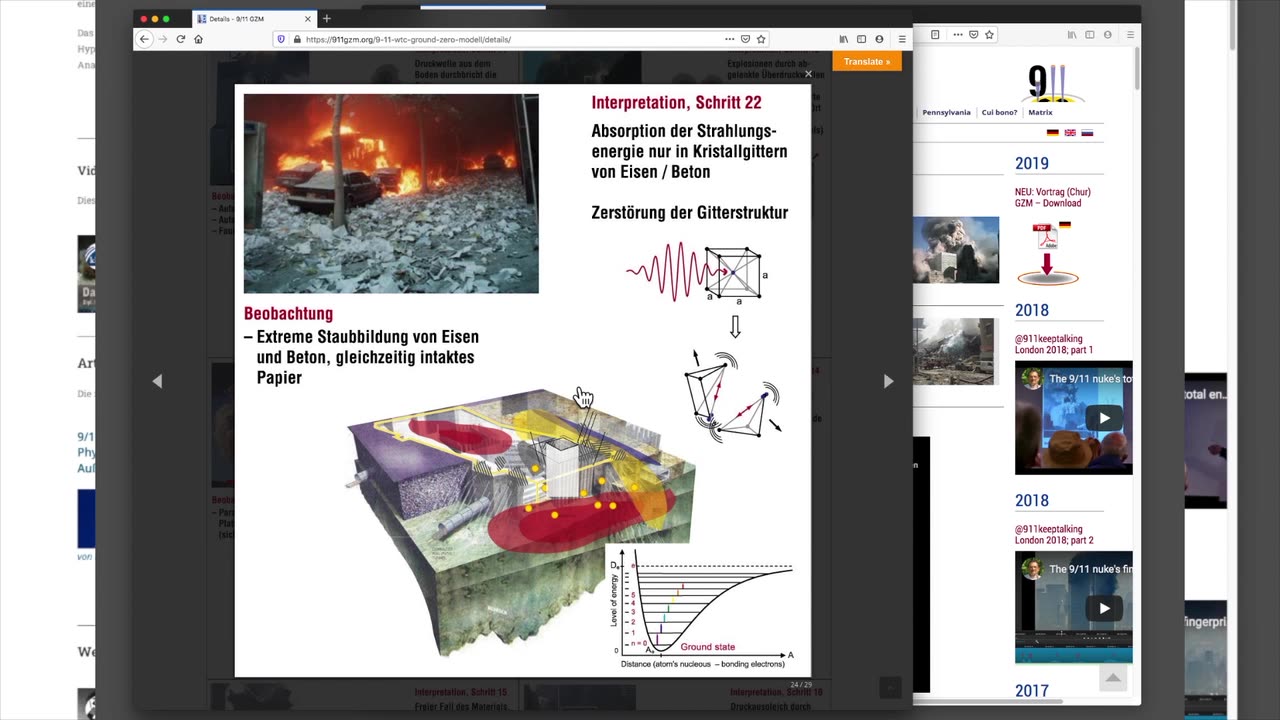Open page actions ellipsis in front window
This screenshot has height=720, width=1280.
tap(729, 39)
